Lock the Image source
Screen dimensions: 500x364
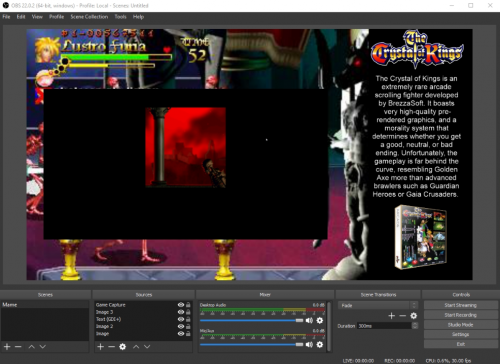[x=188, y=333]
